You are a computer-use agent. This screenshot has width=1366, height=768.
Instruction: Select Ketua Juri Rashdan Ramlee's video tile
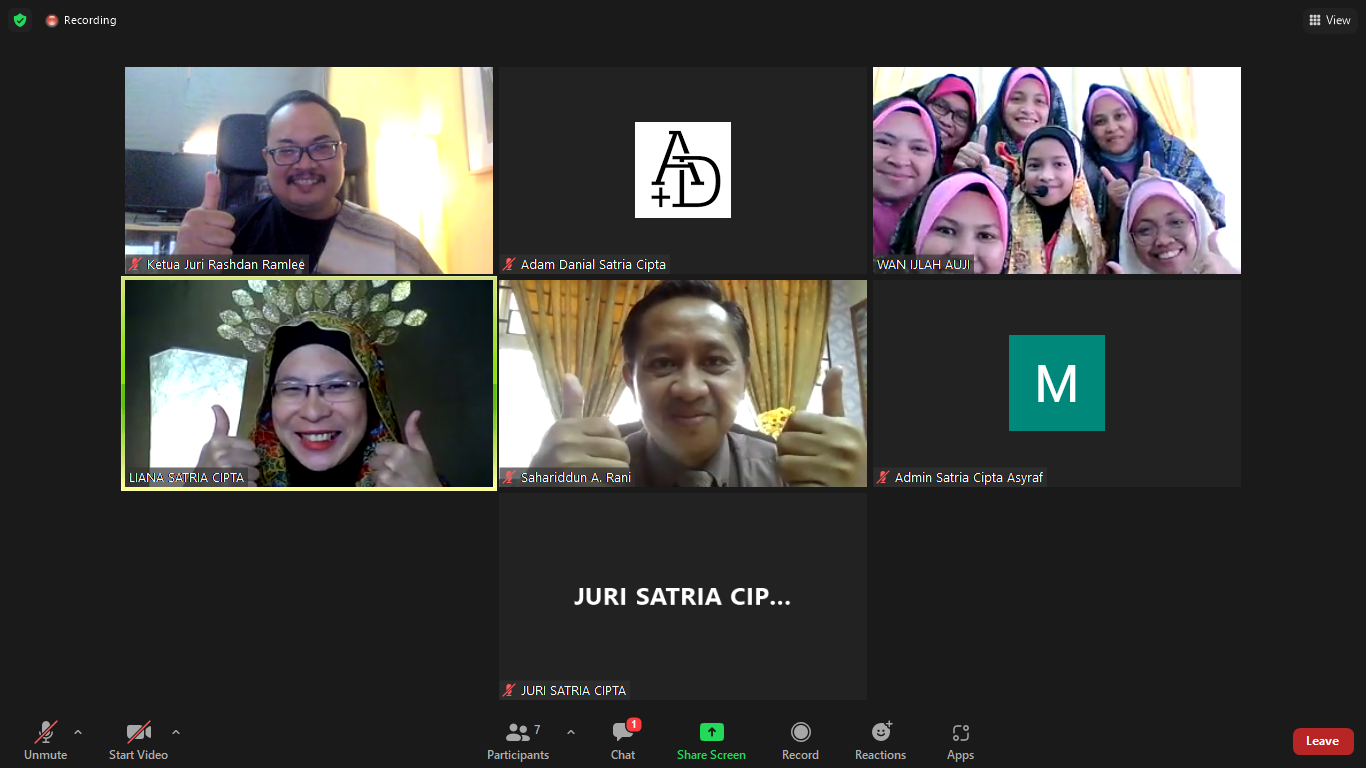click(x=309, y=170)
